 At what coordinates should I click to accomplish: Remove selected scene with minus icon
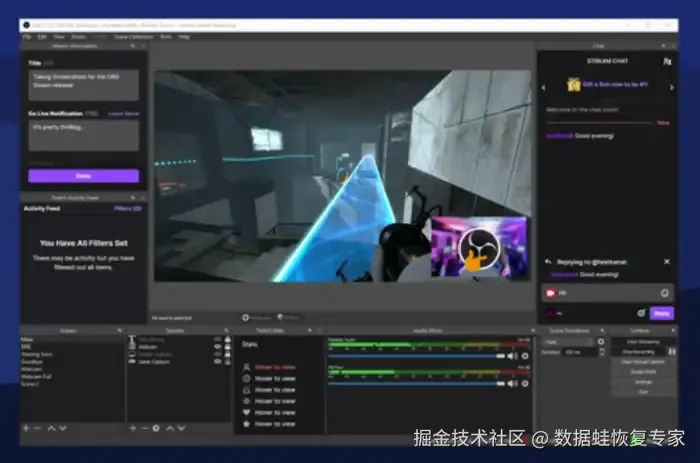[38, 428]
